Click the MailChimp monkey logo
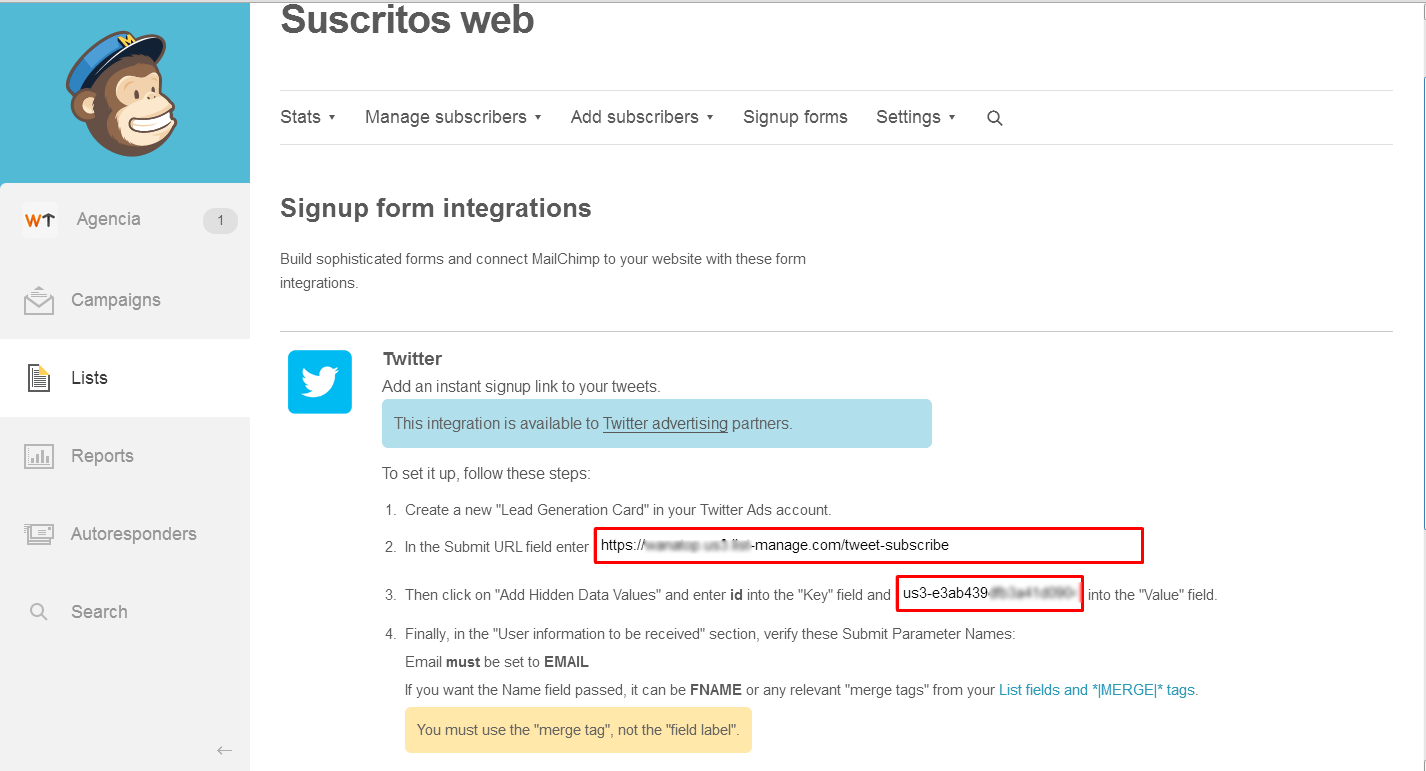Viewport: 1426px width, 771px height. pos(121,93)
